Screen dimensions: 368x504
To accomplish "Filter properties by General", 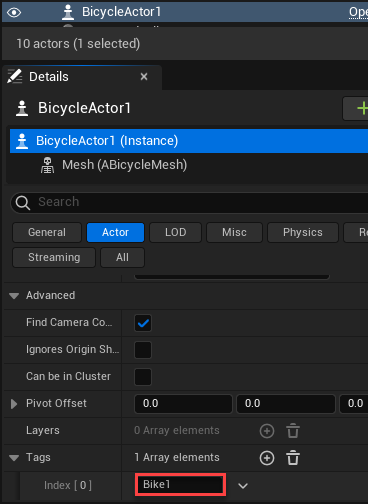I will [x=47, y=232].
